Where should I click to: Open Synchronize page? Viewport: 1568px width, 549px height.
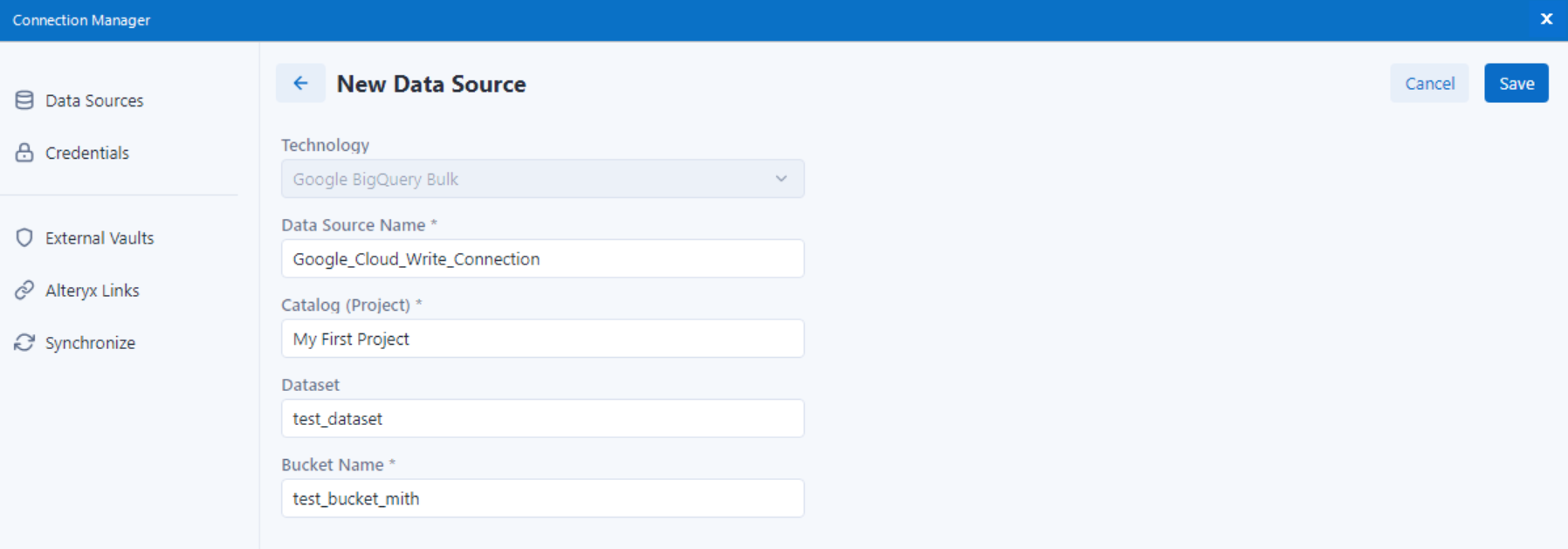[91, 342]
